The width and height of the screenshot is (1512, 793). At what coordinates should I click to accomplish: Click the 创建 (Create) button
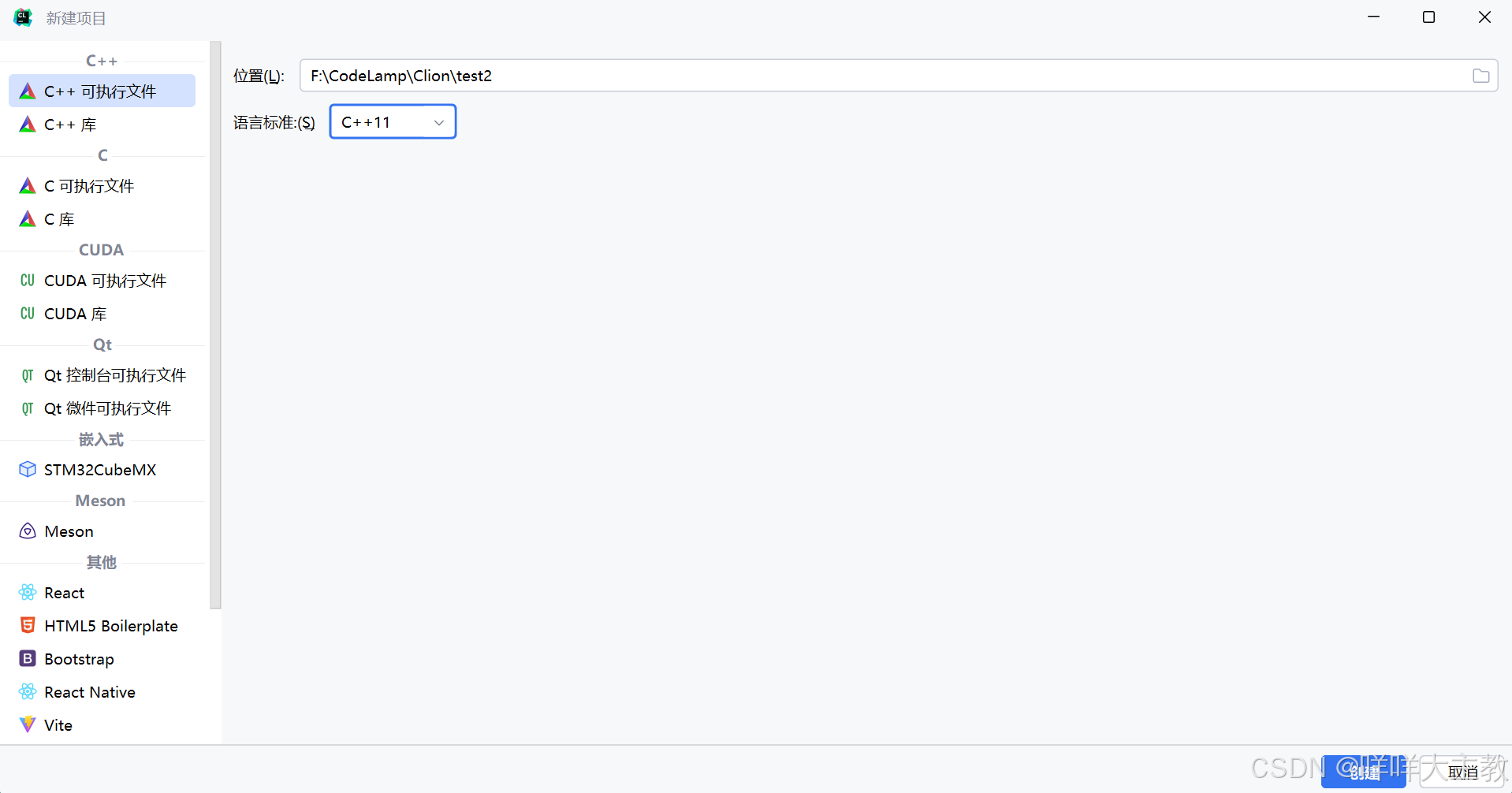coord(1364,772)
